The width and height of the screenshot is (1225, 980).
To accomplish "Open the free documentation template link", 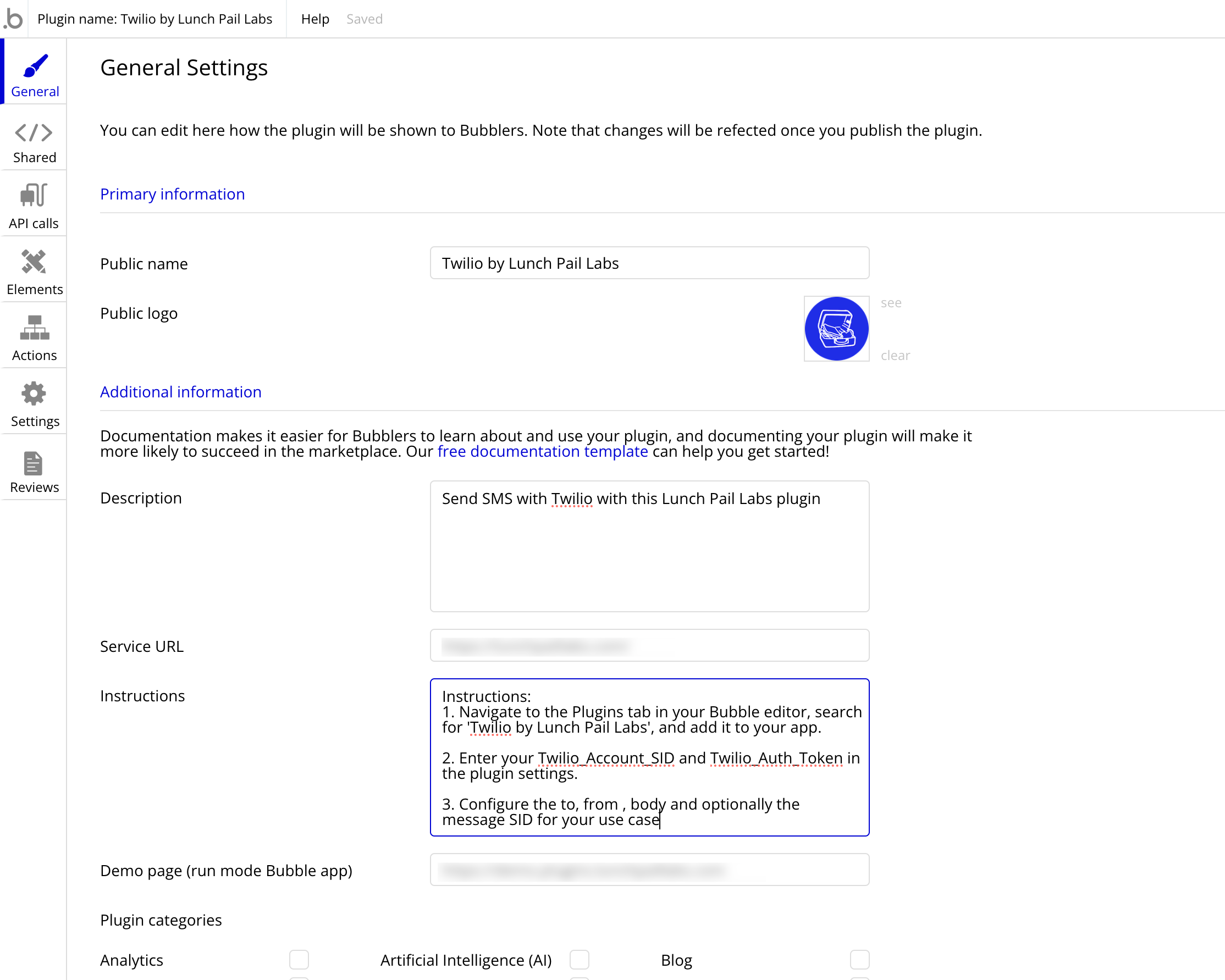I will [x=542, y=451].
